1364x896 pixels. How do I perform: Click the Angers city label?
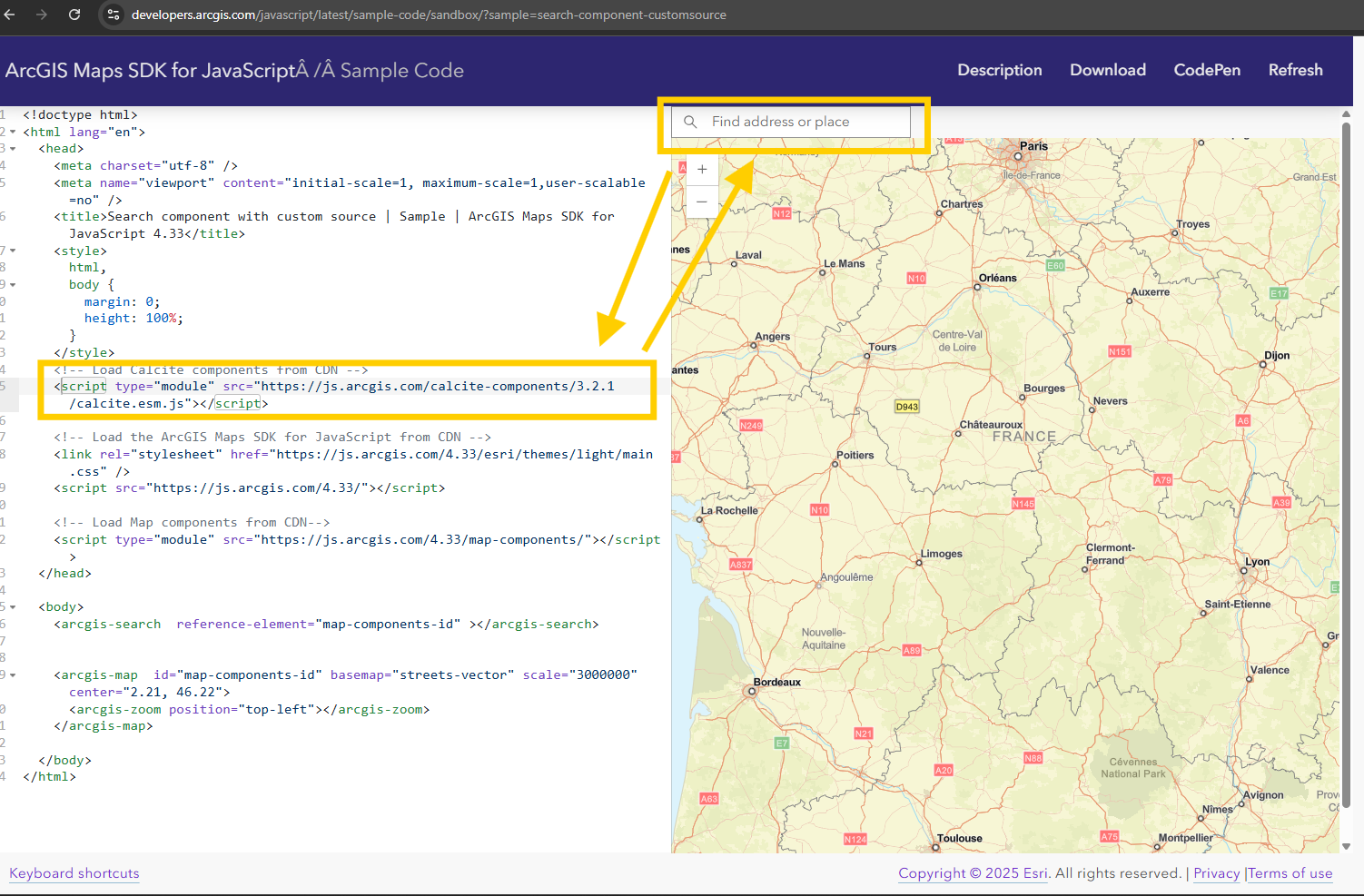coord(773,336)
